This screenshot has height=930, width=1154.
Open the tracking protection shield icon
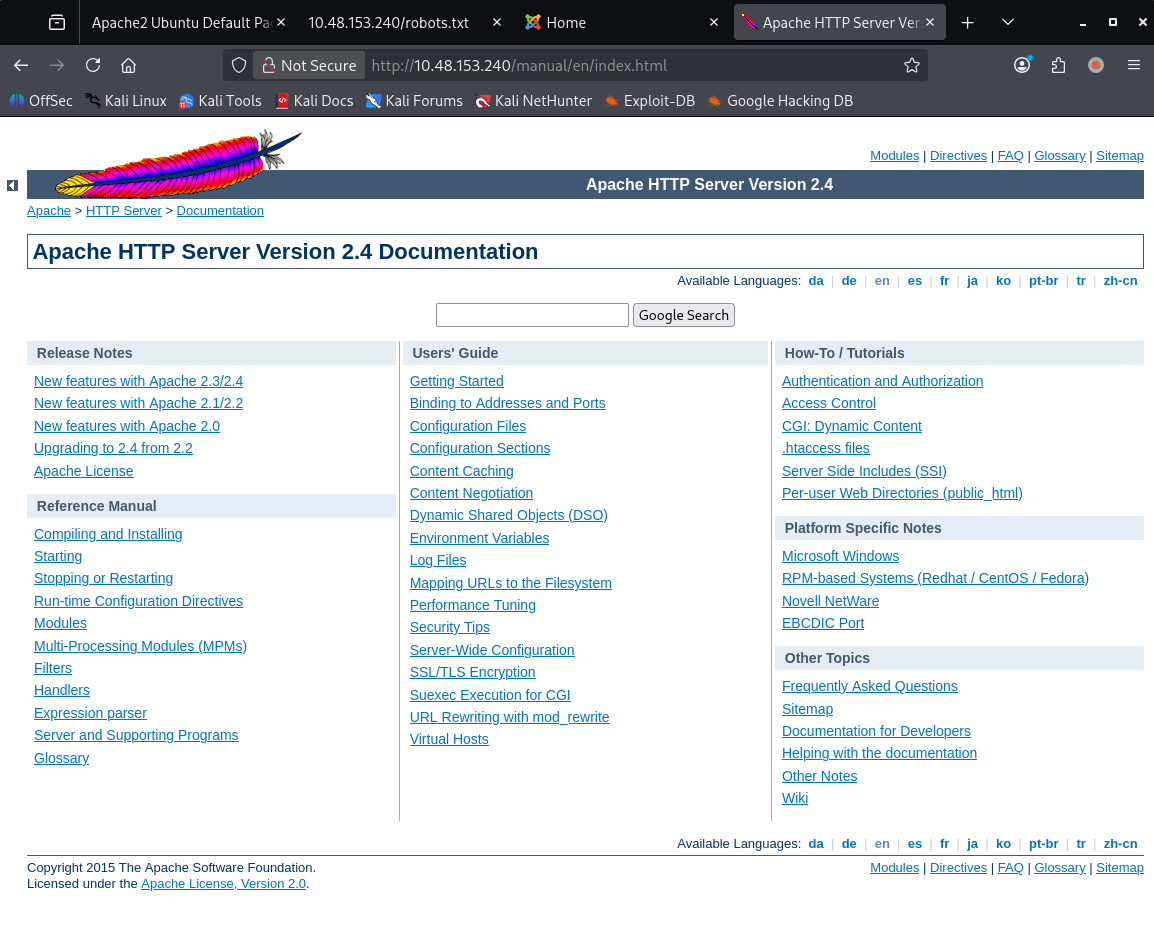pos(239,65)
